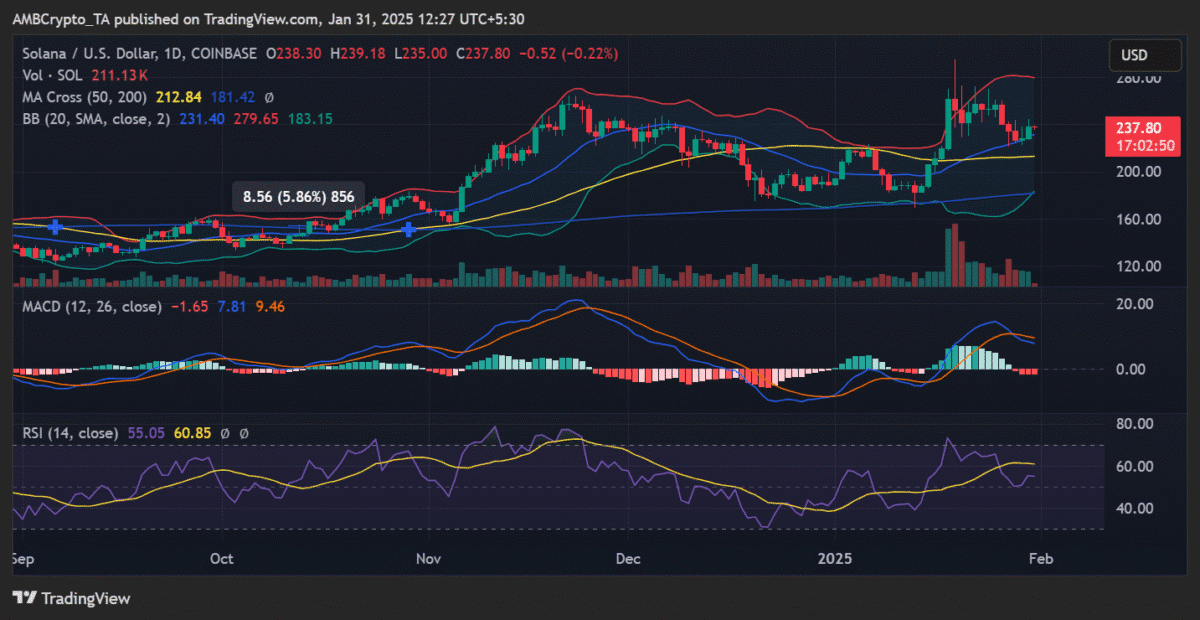Screen dimensions: 1200x620
Task: Click the blue MA cross marker in September
Action: tap(55, 227)
